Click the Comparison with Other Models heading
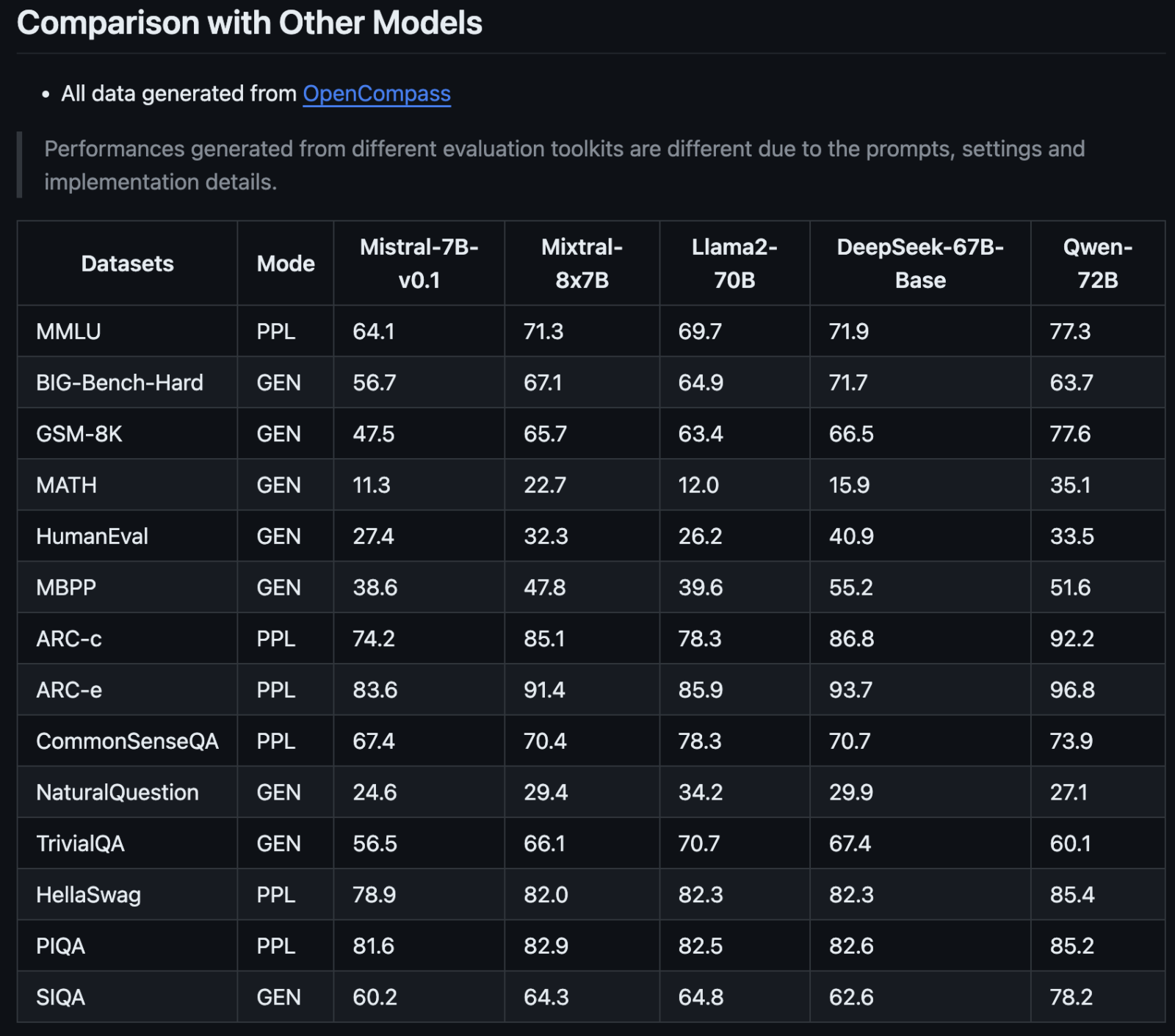Image resolution: width=1175 pixels, height=1036 pixels. pyautogui.click(x=250, y=23)
